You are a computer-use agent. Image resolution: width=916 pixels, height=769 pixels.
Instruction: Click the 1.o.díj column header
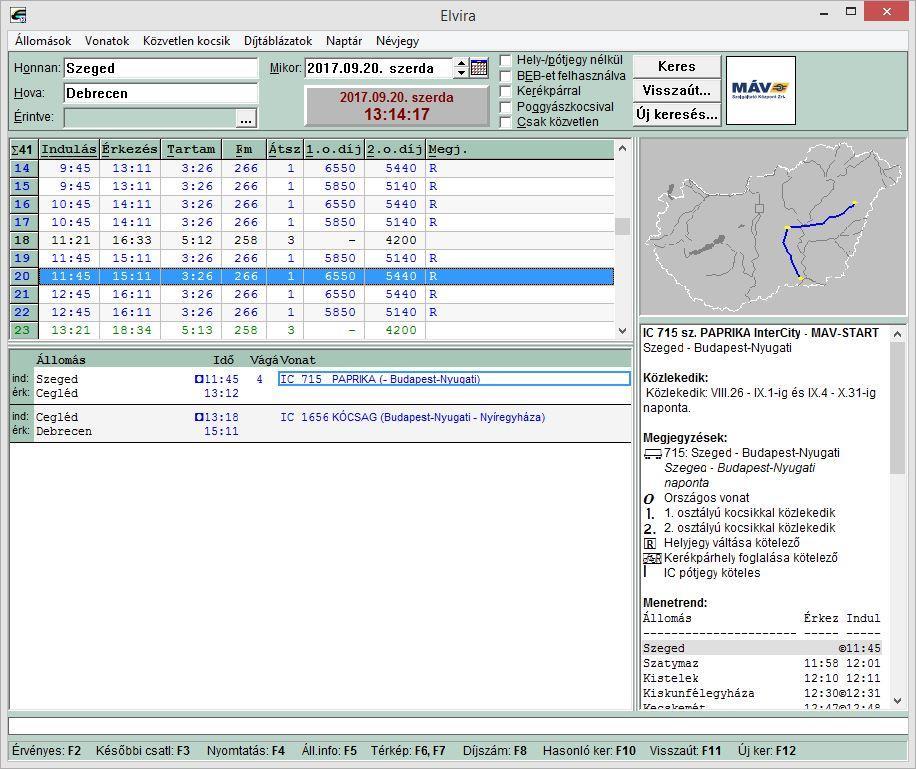point(334,150)
